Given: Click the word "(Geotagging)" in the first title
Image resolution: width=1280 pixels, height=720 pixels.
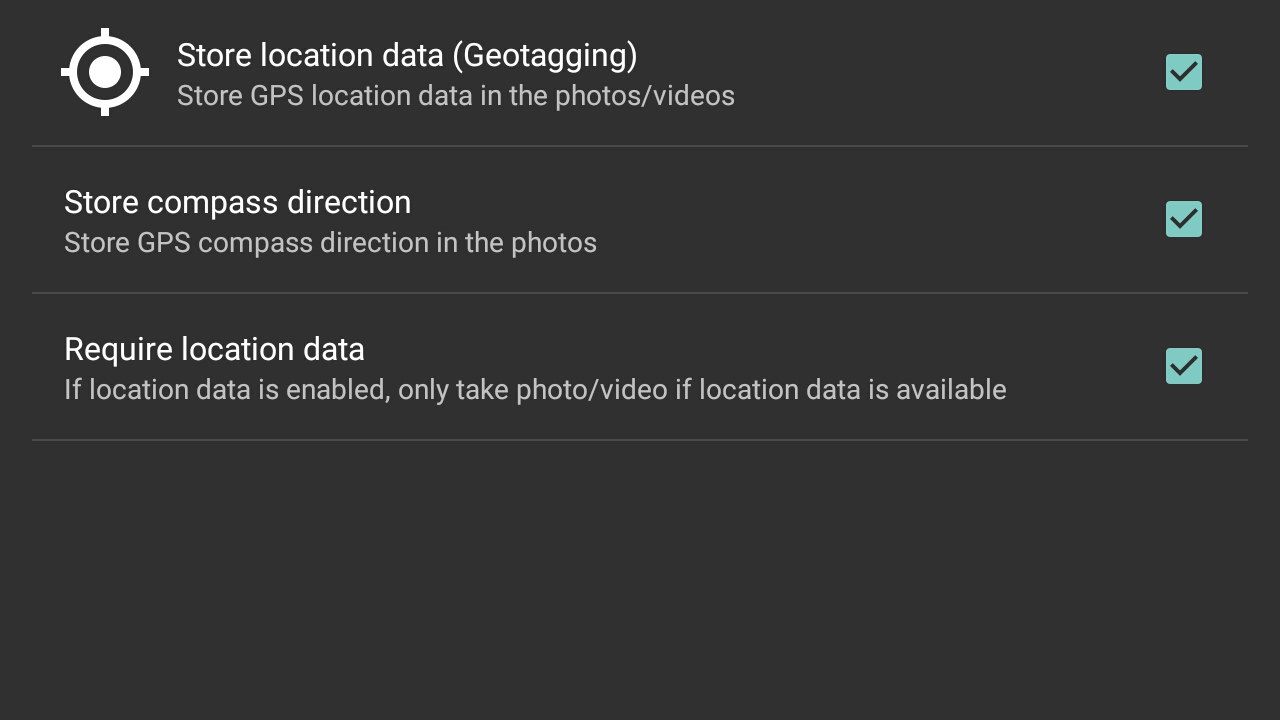Looking at the screenshot, I should [x=544, y=55].
